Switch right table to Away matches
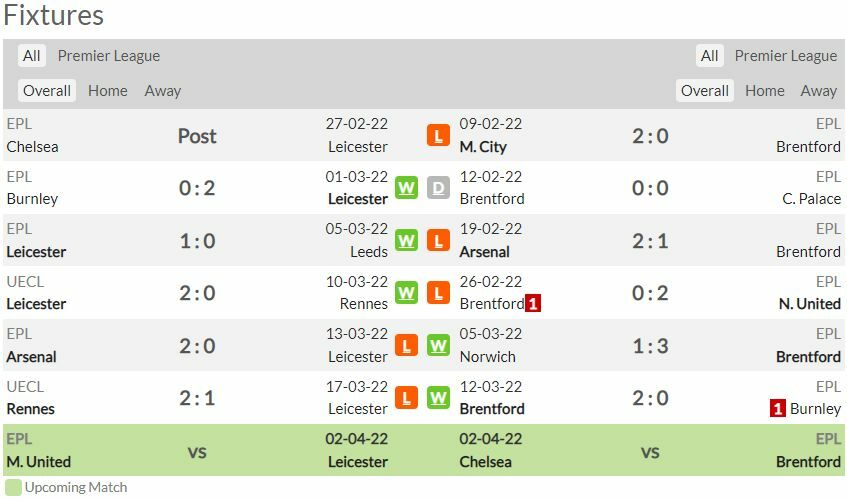Screen dimensions: 847x501 pos(818,91)
